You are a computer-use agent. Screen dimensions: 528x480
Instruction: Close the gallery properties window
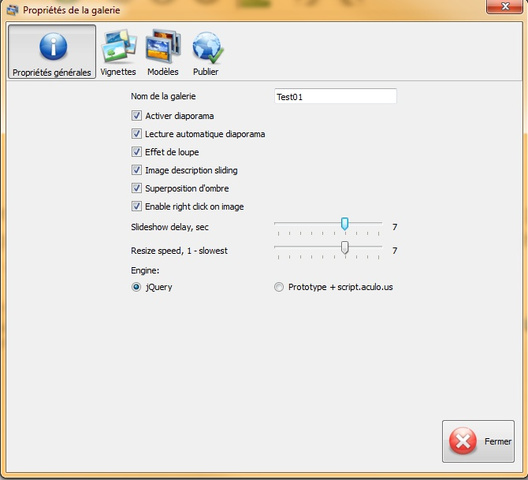point(504,6)
